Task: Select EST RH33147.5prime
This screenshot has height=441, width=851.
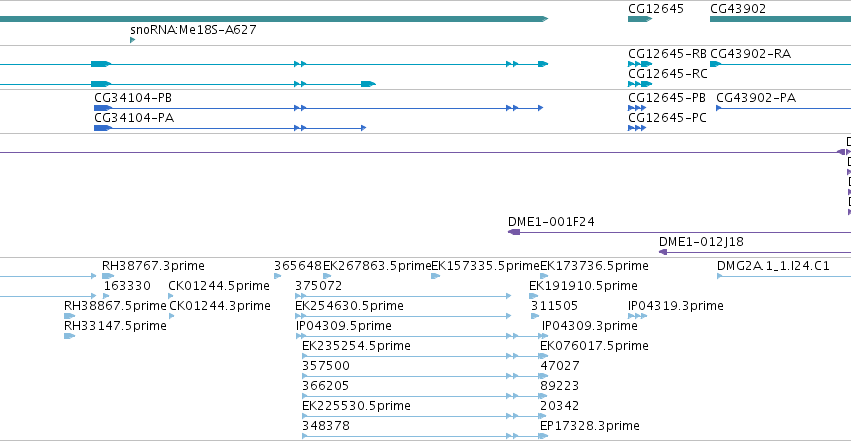Action: coord(115,326)
